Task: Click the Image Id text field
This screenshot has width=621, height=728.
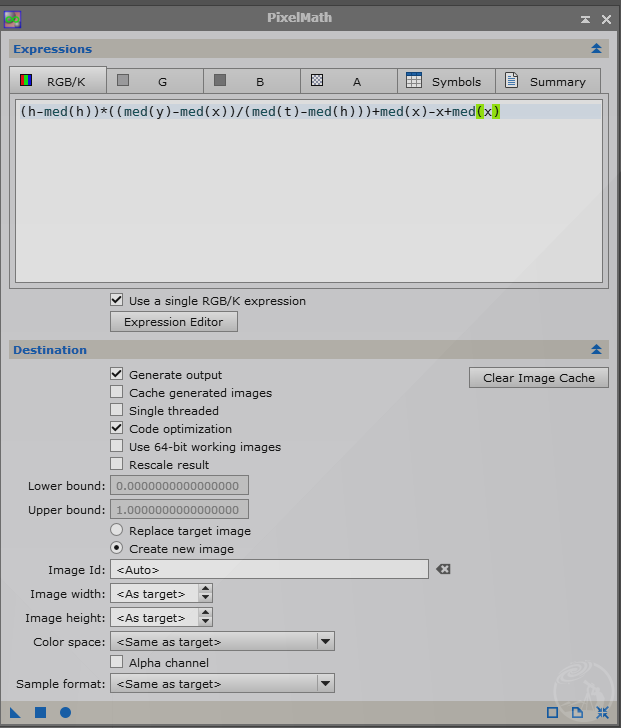Action: 269,569
